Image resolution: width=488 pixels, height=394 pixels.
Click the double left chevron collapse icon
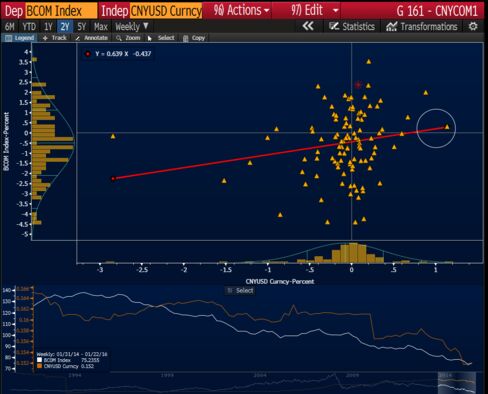pyautogui.click(x=308, y=26)
